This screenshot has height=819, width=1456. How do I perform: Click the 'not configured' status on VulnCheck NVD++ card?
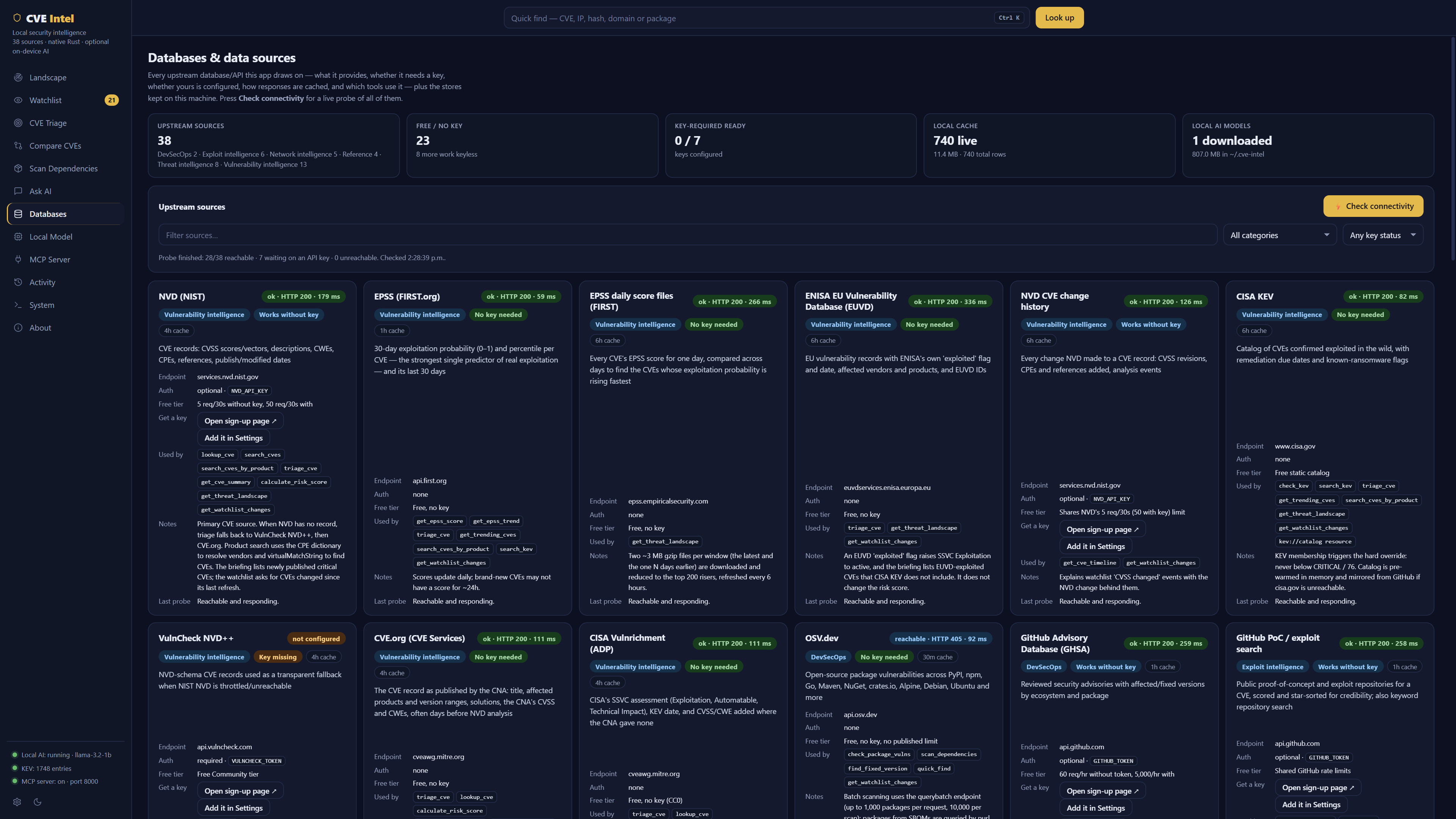316,639
